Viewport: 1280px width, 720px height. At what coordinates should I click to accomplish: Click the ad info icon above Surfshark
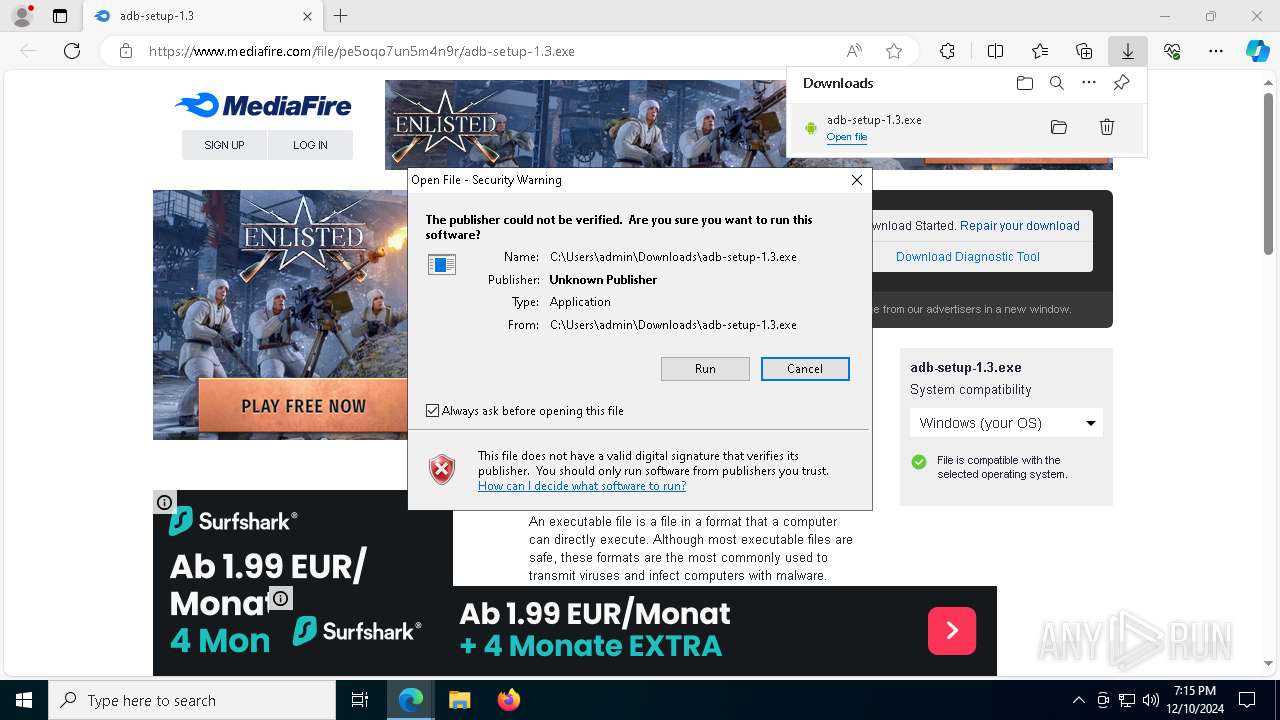[x=165, y=502]
